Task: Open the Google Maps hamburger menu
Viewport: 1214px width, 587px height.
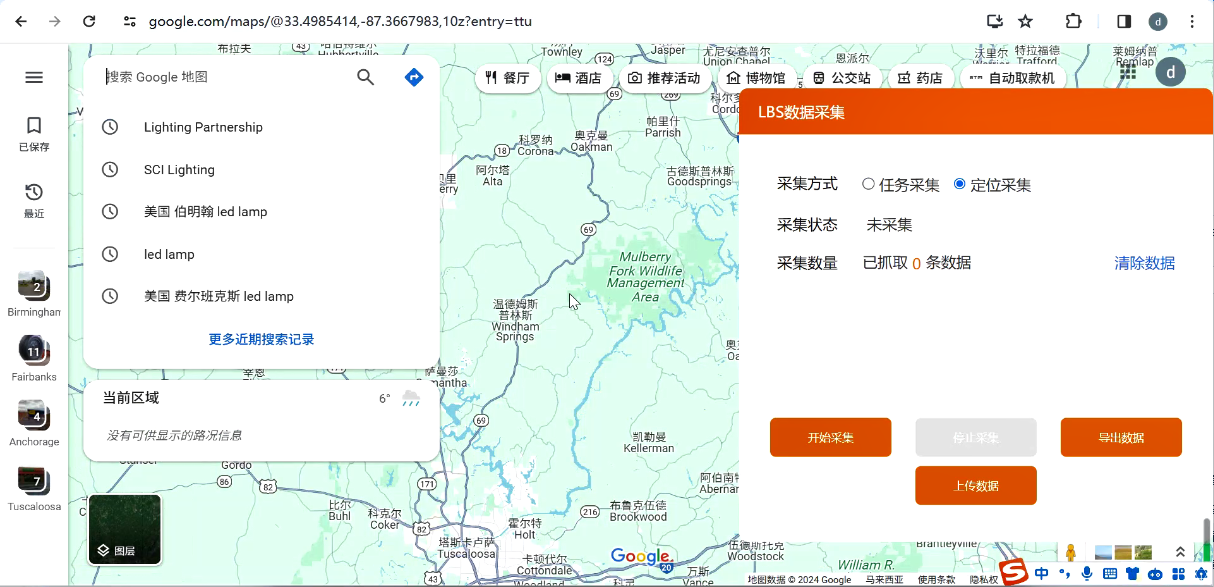Action: pos(34,77)
